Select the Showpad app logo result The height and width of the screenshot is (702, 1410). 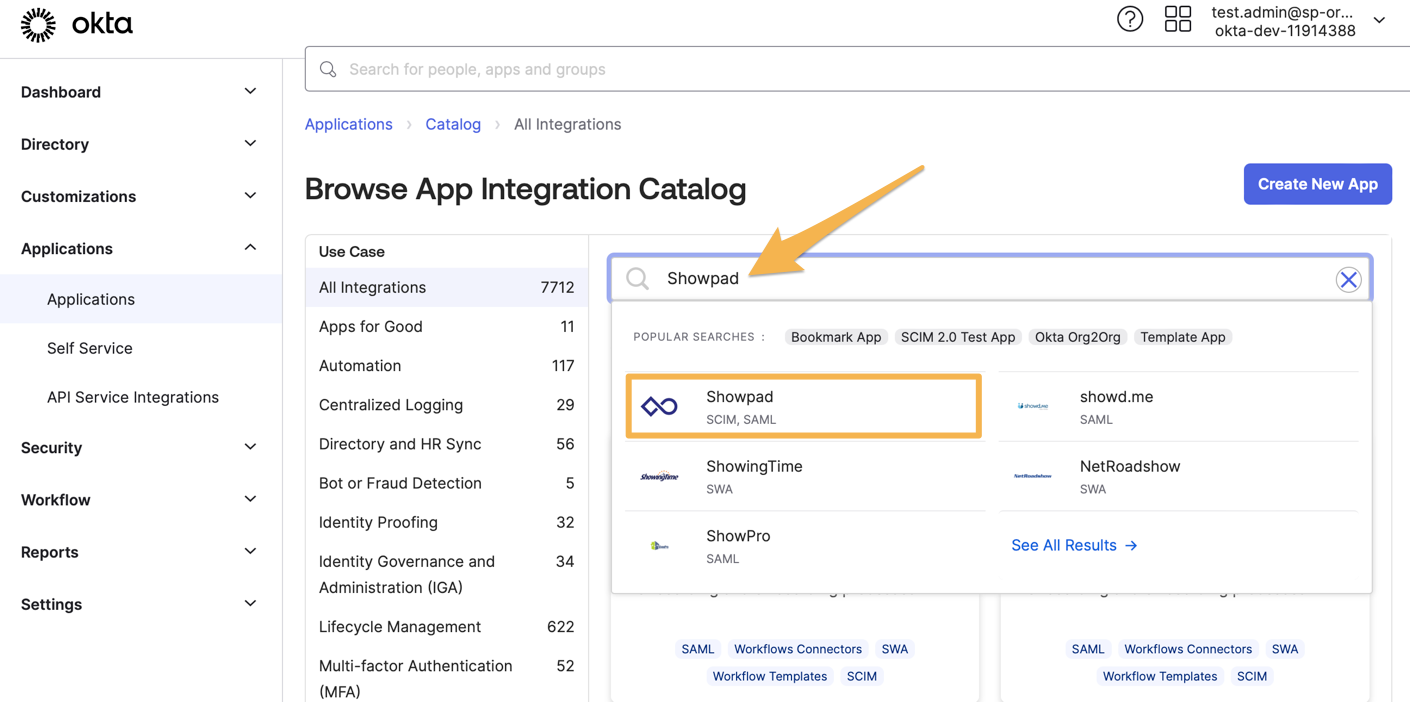click(x=660, y=407)
